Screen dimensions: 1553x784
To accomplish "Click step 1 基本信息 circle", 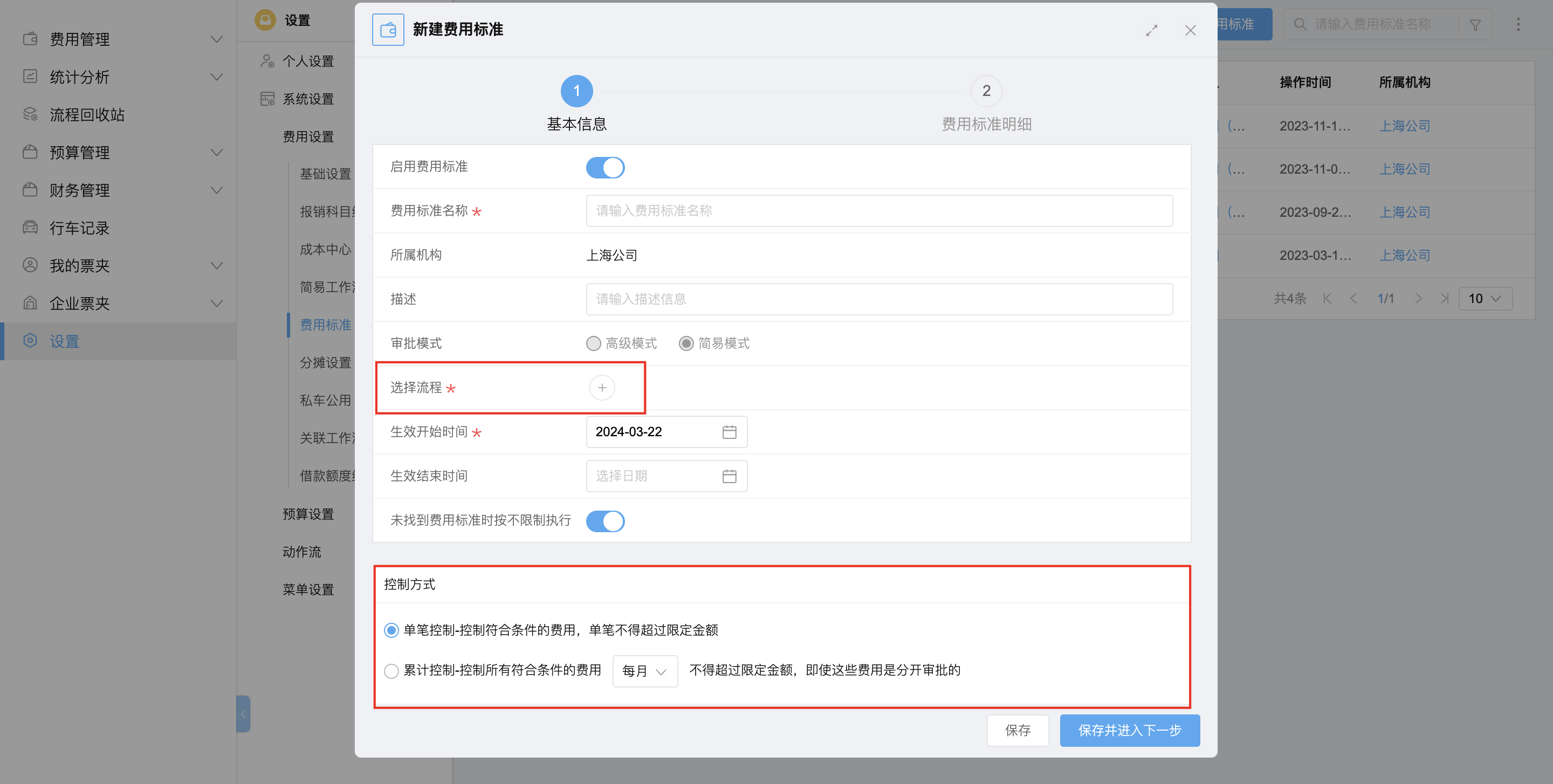I will (x=577, y=91).
